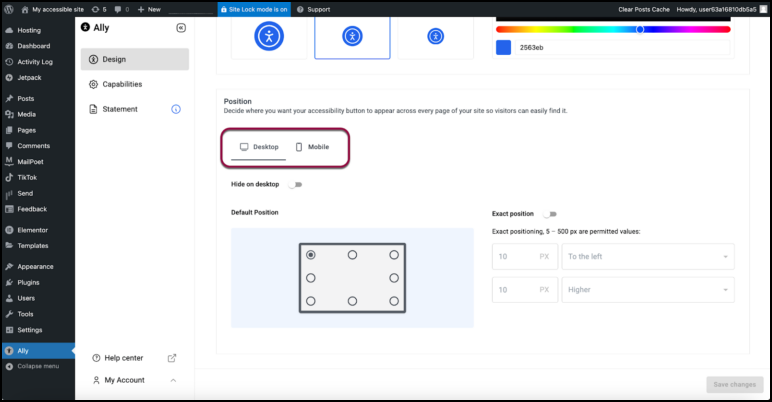
Task: Open the 'Higher' direction dropdown
Action: pos(648,290)
